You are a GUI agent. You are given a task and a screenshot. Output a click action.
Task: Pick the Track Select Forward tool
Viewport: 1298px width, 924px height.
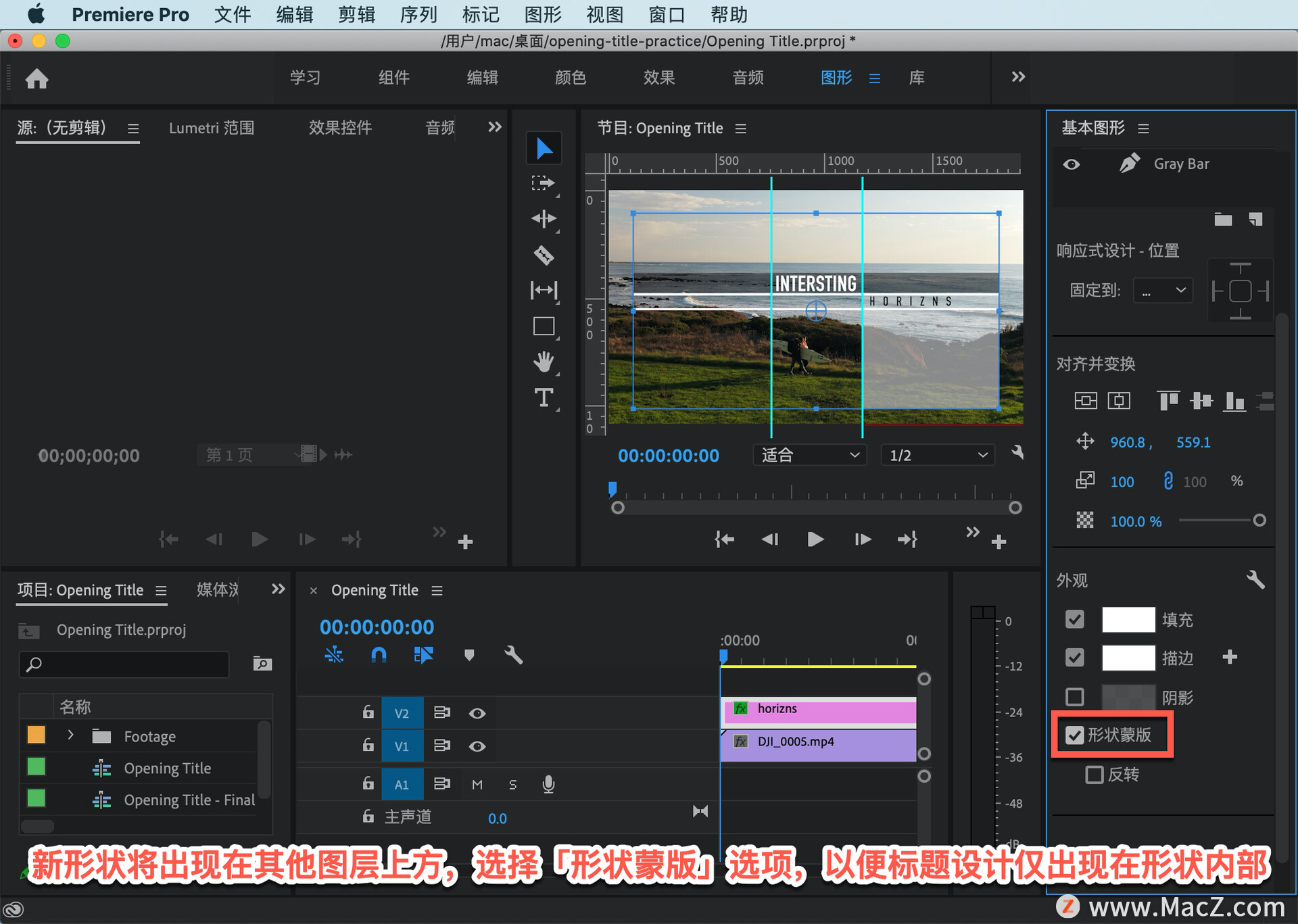point(543,183)
